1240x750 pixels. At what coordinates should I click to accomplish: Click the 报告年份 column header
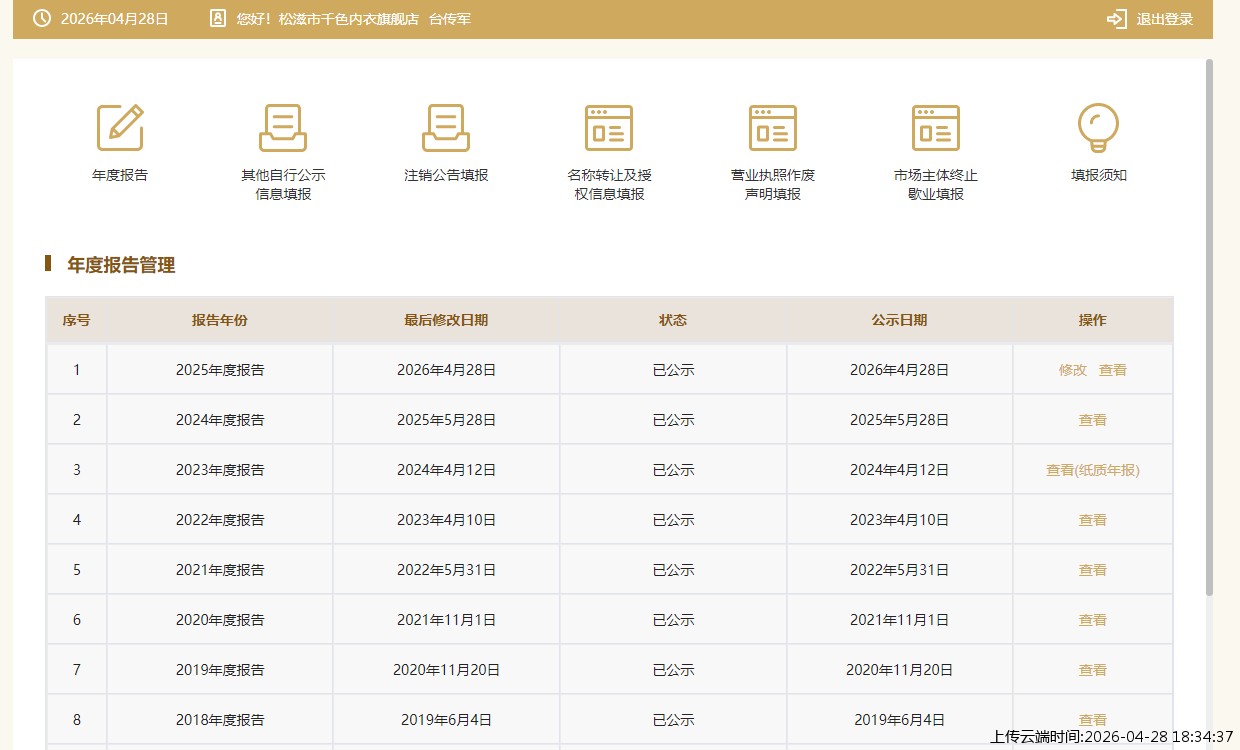pyautogui.click(x=220, y=320)
